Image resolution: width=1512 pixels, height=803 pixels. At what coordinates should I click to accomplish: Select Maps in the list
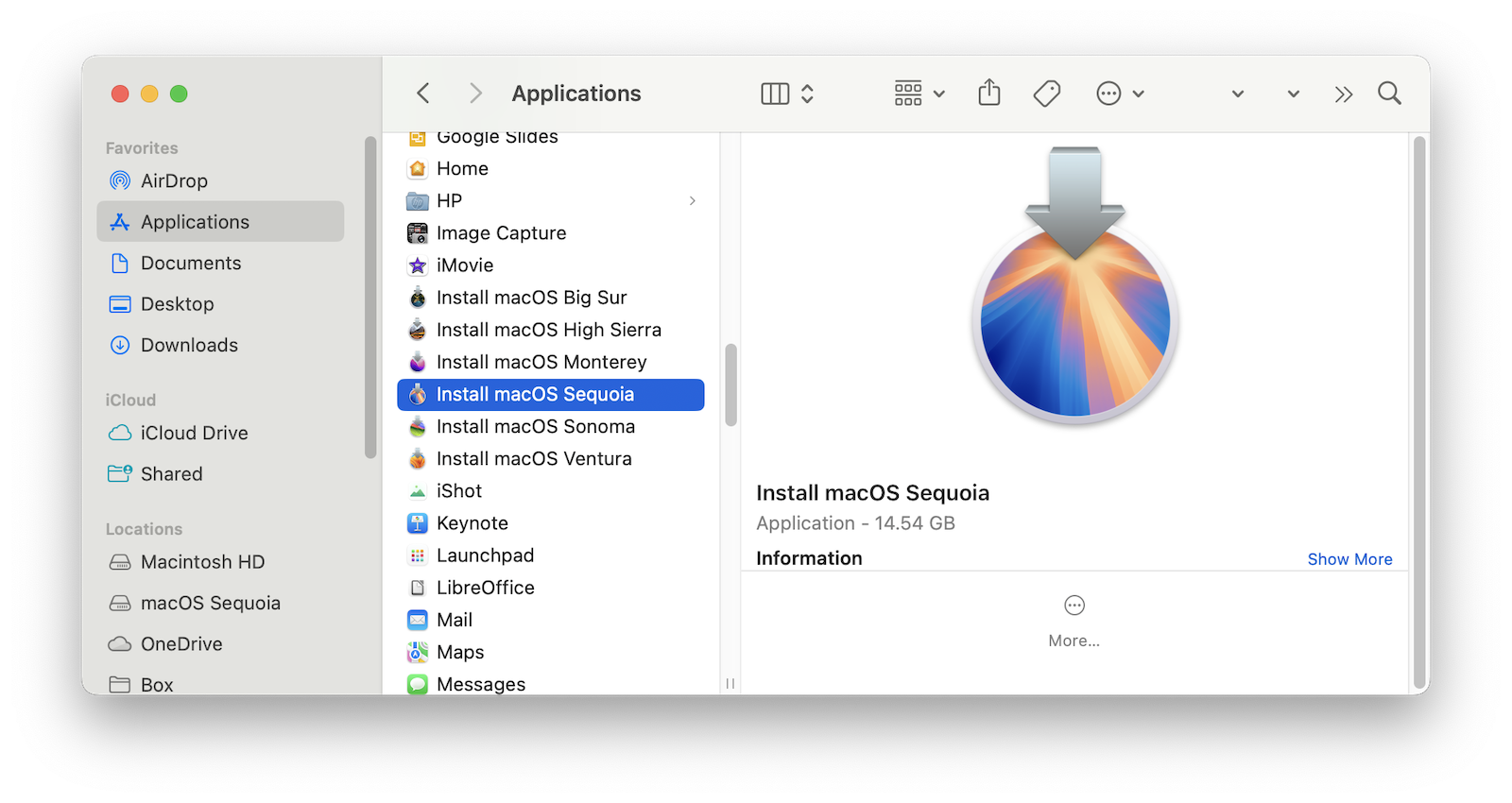tap(551, 652)
